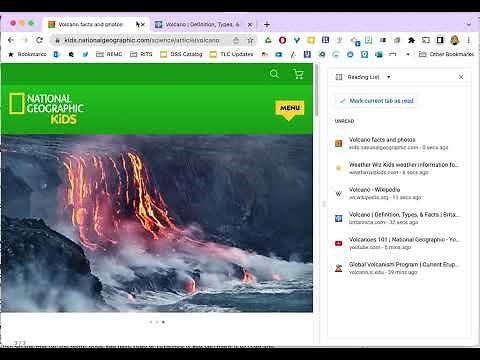The width and height of the screenshot is (480, 360).
Task: Expand the RITS bookmarks folder
Action: point(141,54)
